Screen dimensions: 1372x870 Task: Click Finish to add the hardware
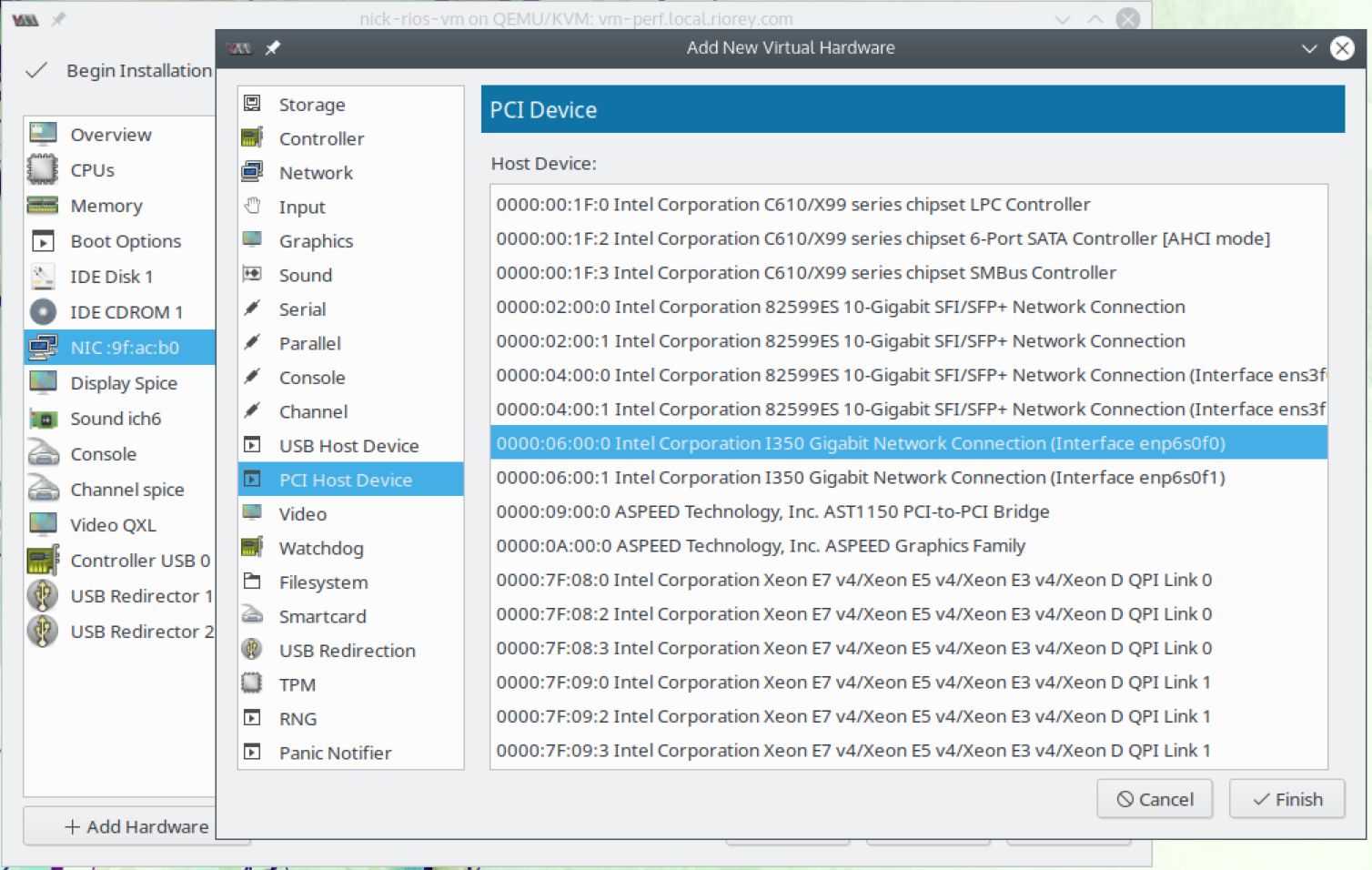1287,799
